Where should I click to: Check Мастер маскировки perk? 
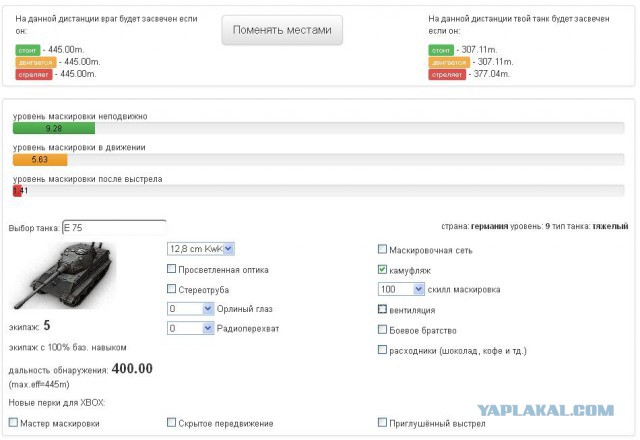coord(13,422)
